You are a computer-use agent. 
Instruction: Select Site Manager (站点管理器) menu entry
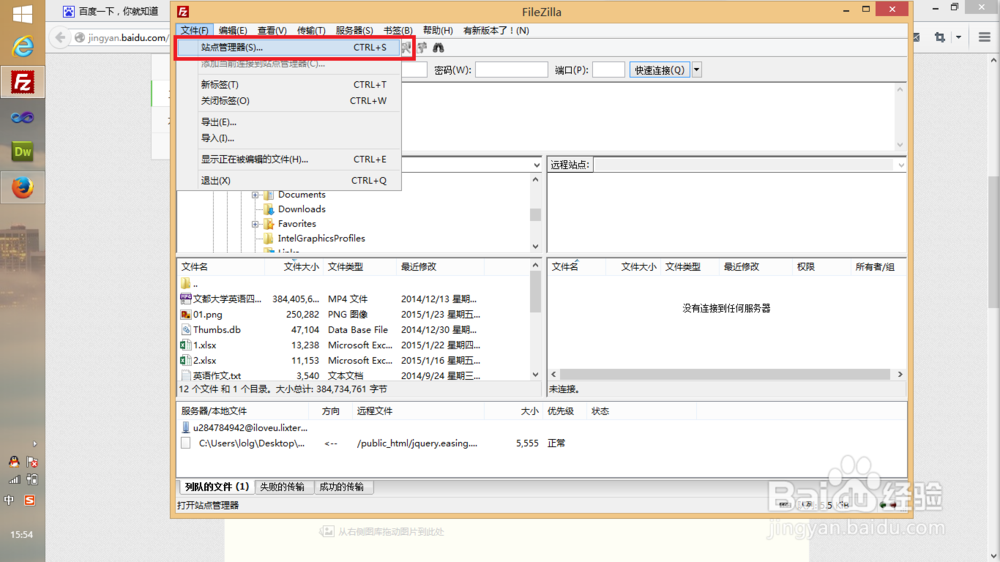click(x=290, y=47)
